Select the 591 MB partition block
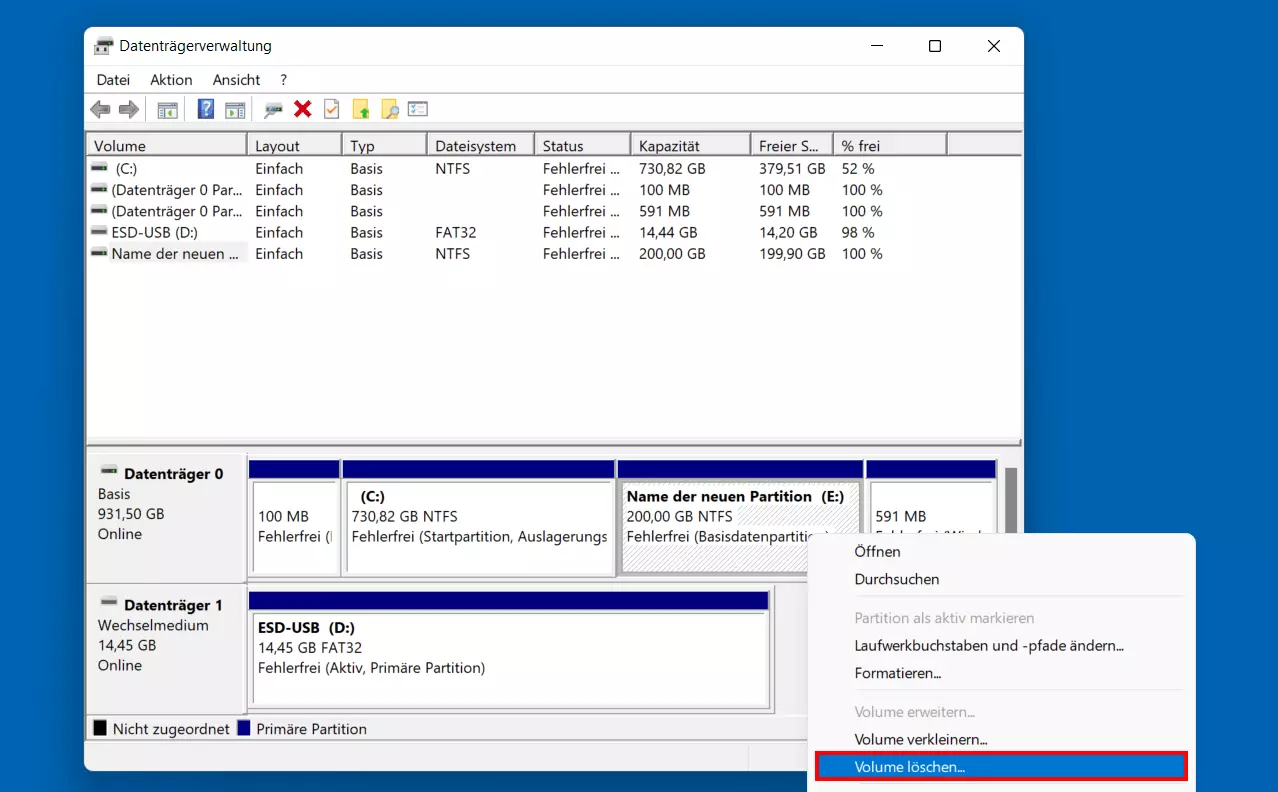 pyautogui.click(x=931, y=518)
